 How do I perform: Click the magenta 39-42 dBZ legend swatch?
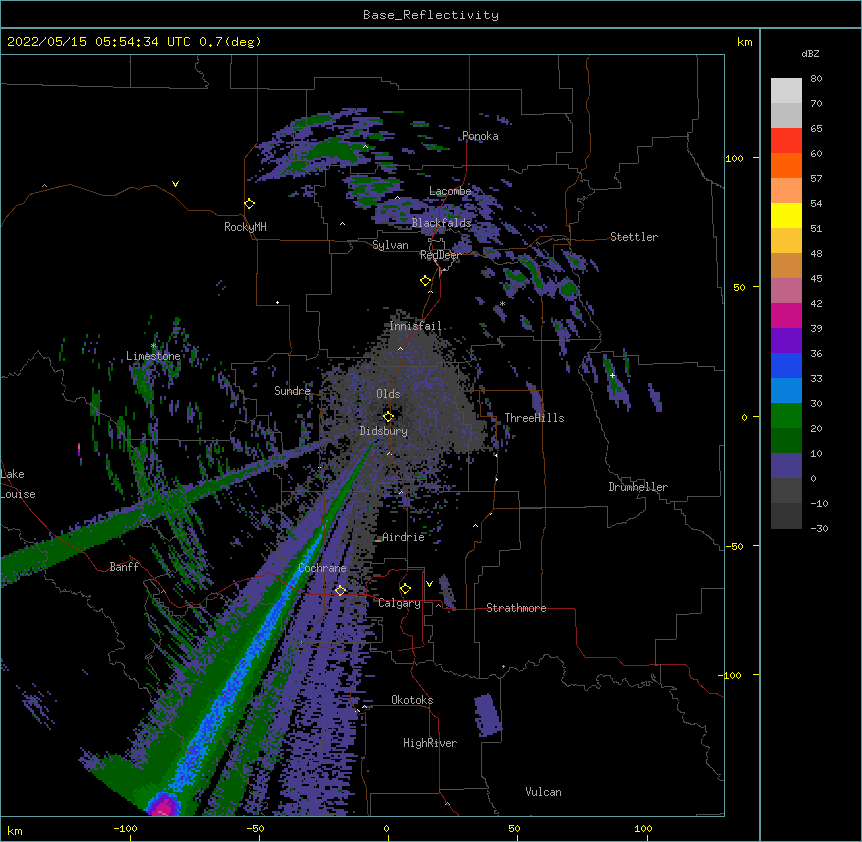786,315
